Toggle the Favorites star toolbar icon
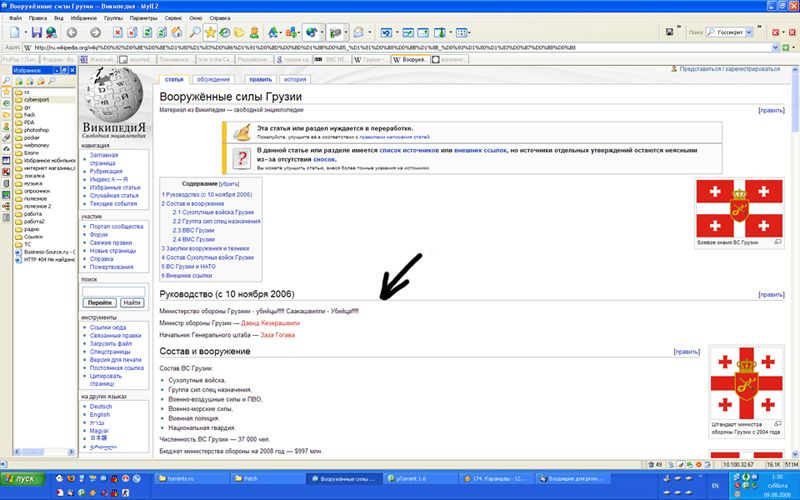The image size is (800, 500). (x=210, y=33)
